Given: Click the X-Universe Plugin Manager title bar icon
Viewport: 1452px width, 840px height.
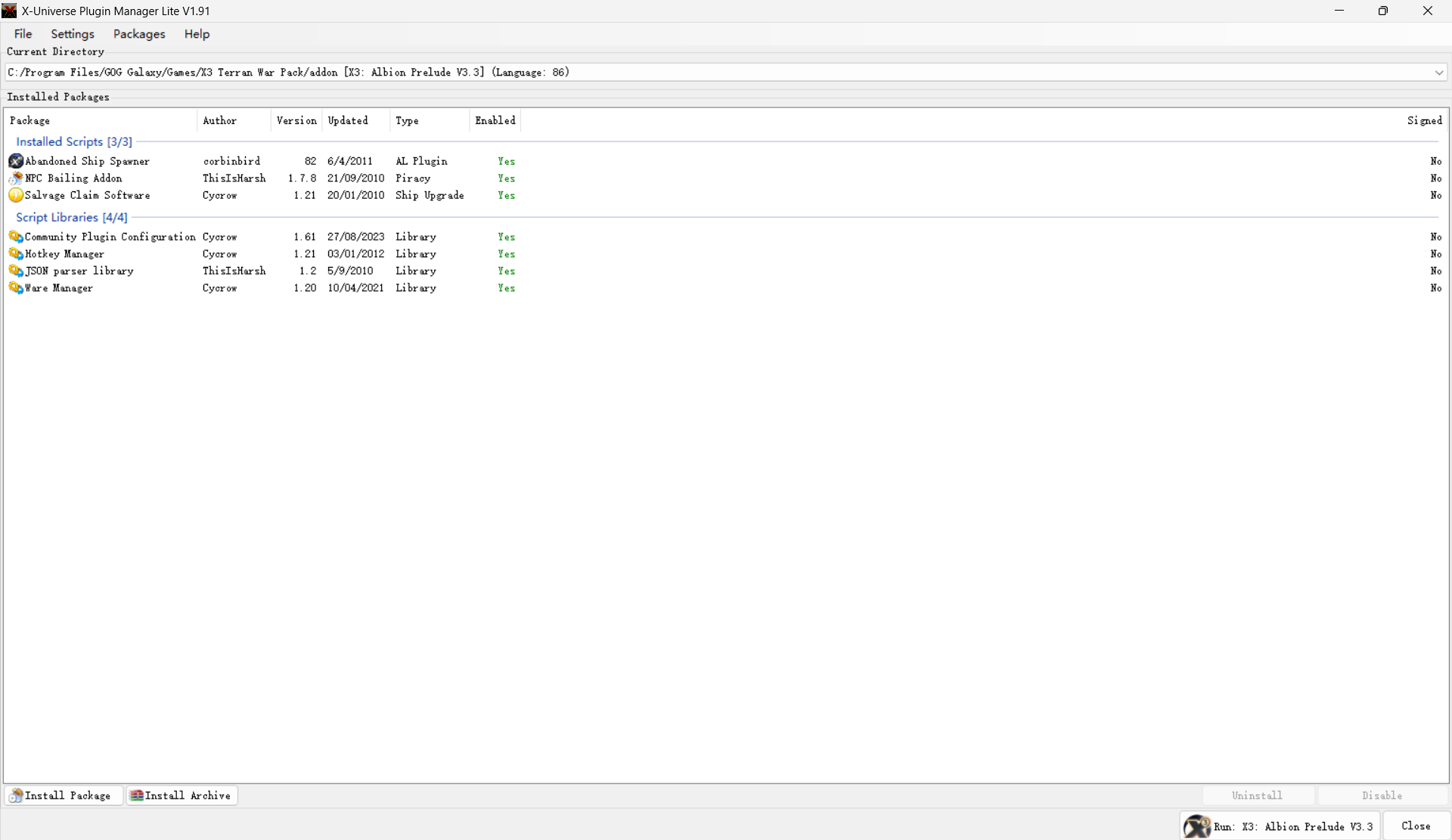Looking at the screenshot, I should pos(10,11).
